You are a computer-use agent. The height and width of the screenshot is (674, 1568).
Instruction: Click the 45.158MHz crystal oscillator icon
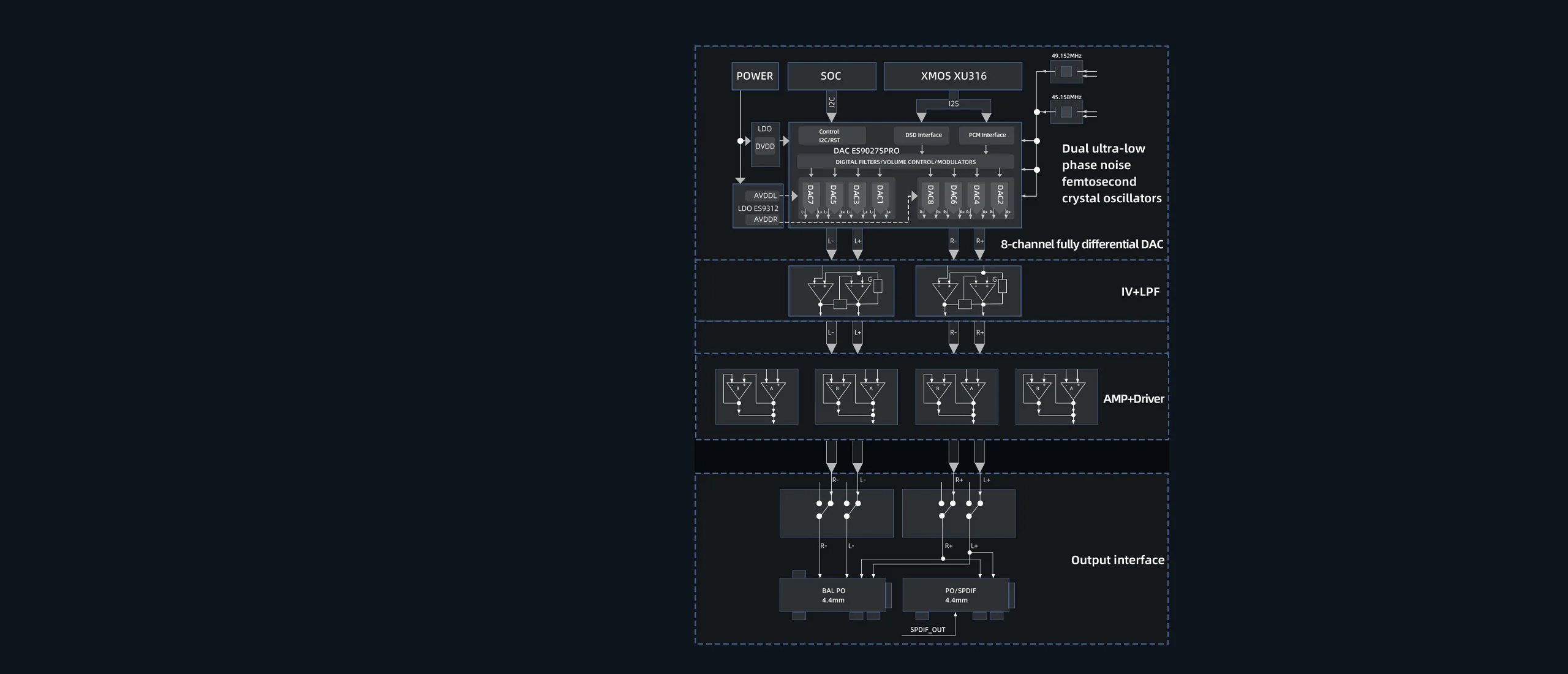click(x=1066, y=112)
